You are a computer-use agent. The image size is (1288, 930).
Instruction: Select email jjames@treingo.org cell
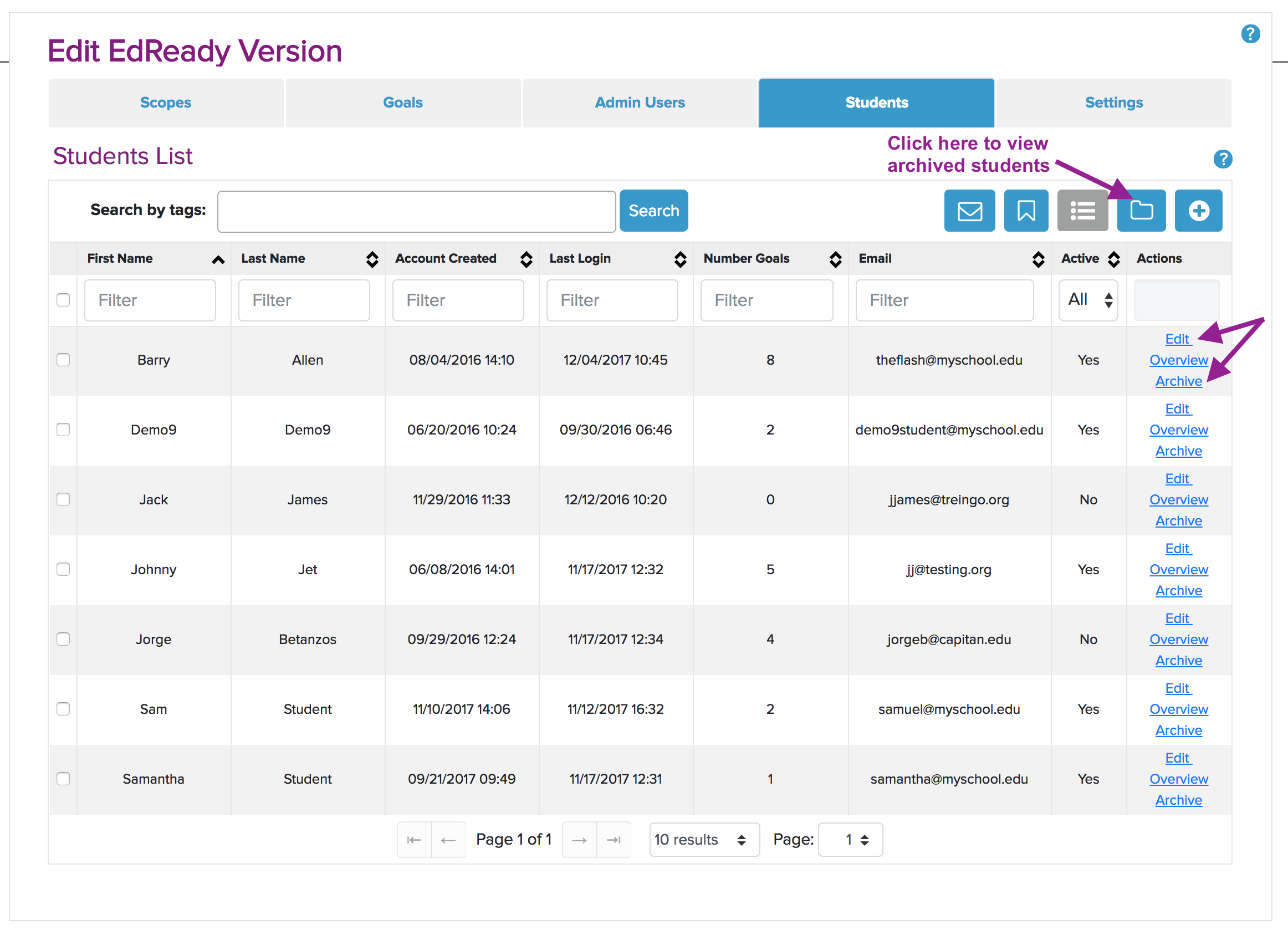(949, 499)
